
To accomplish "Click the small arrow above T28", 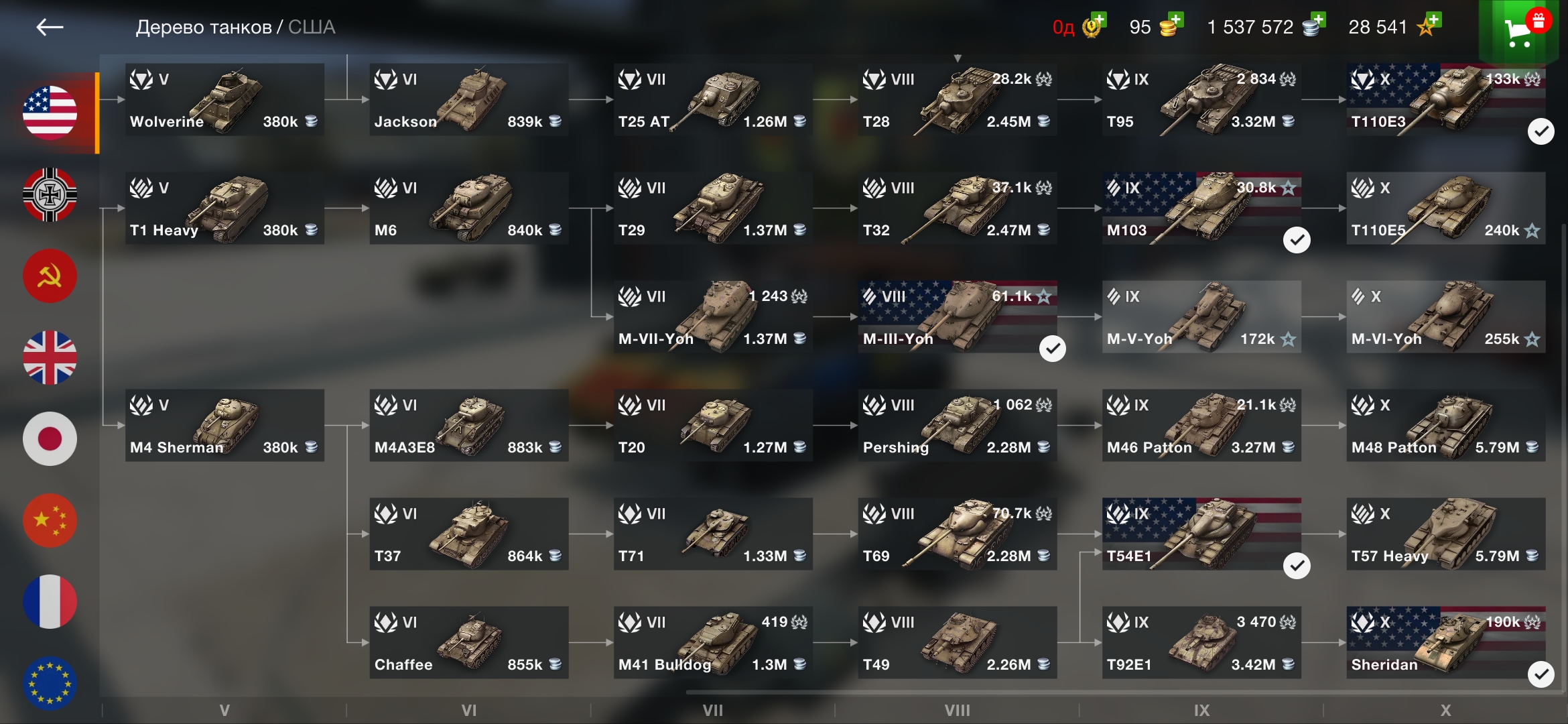I will tap(958, 58).
